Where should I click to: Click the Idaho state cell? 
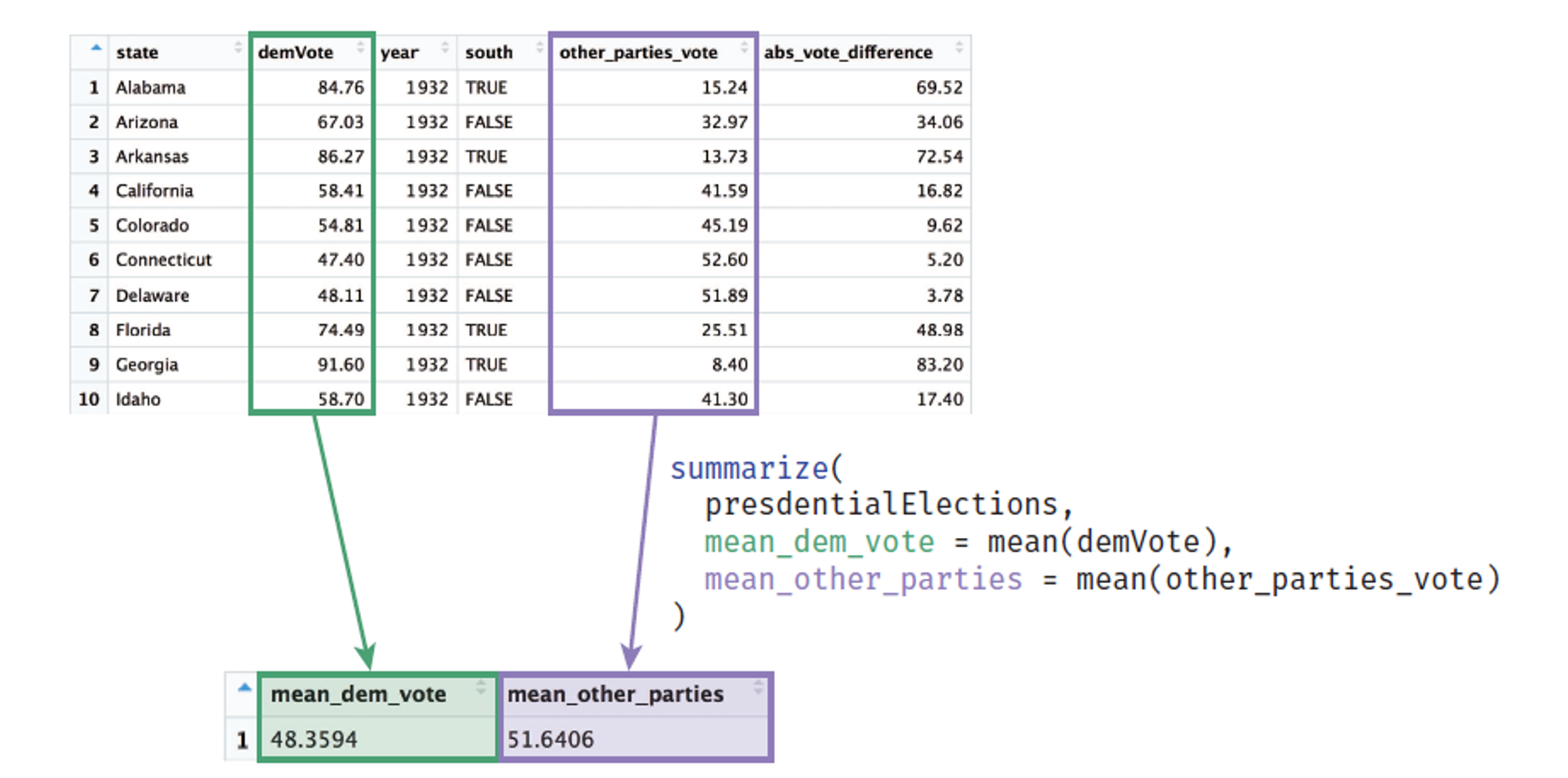pyautogui.click(x=138, y=399)
